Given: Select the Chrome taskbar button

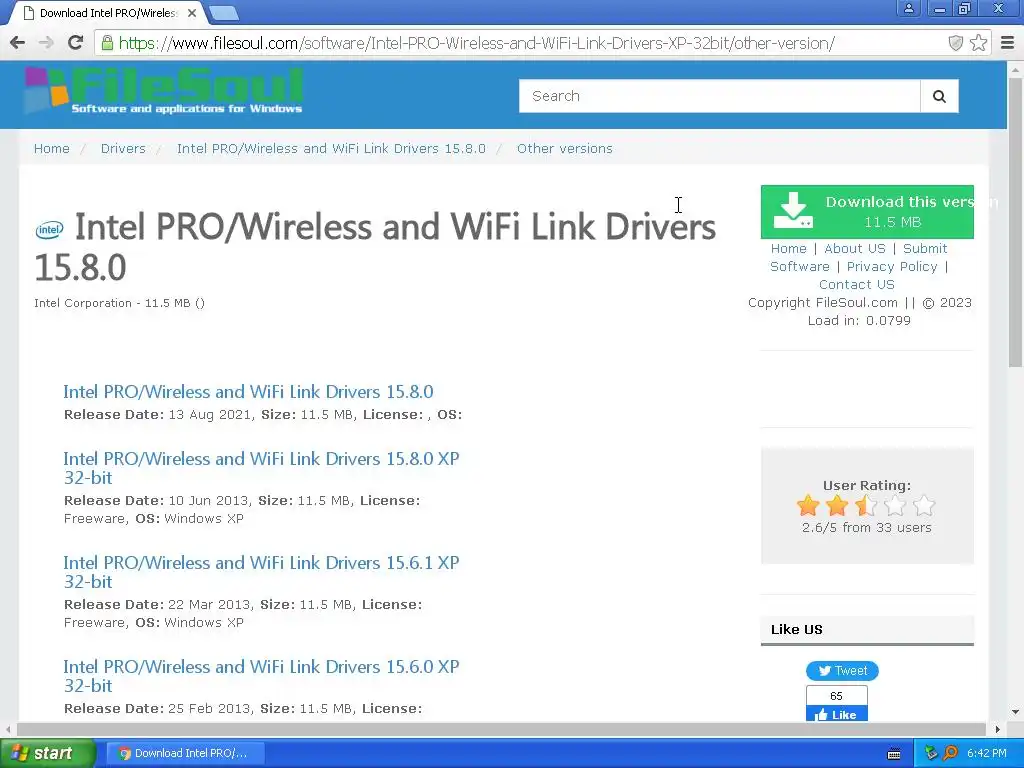Looking at the screenshot, I should 185,753.
